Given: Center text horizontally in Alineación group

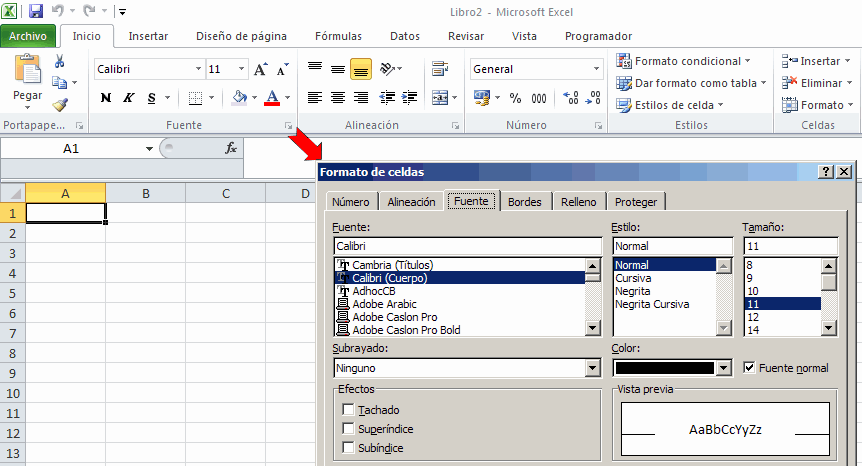Looking at the screenshot, I should tap(338, 98).
